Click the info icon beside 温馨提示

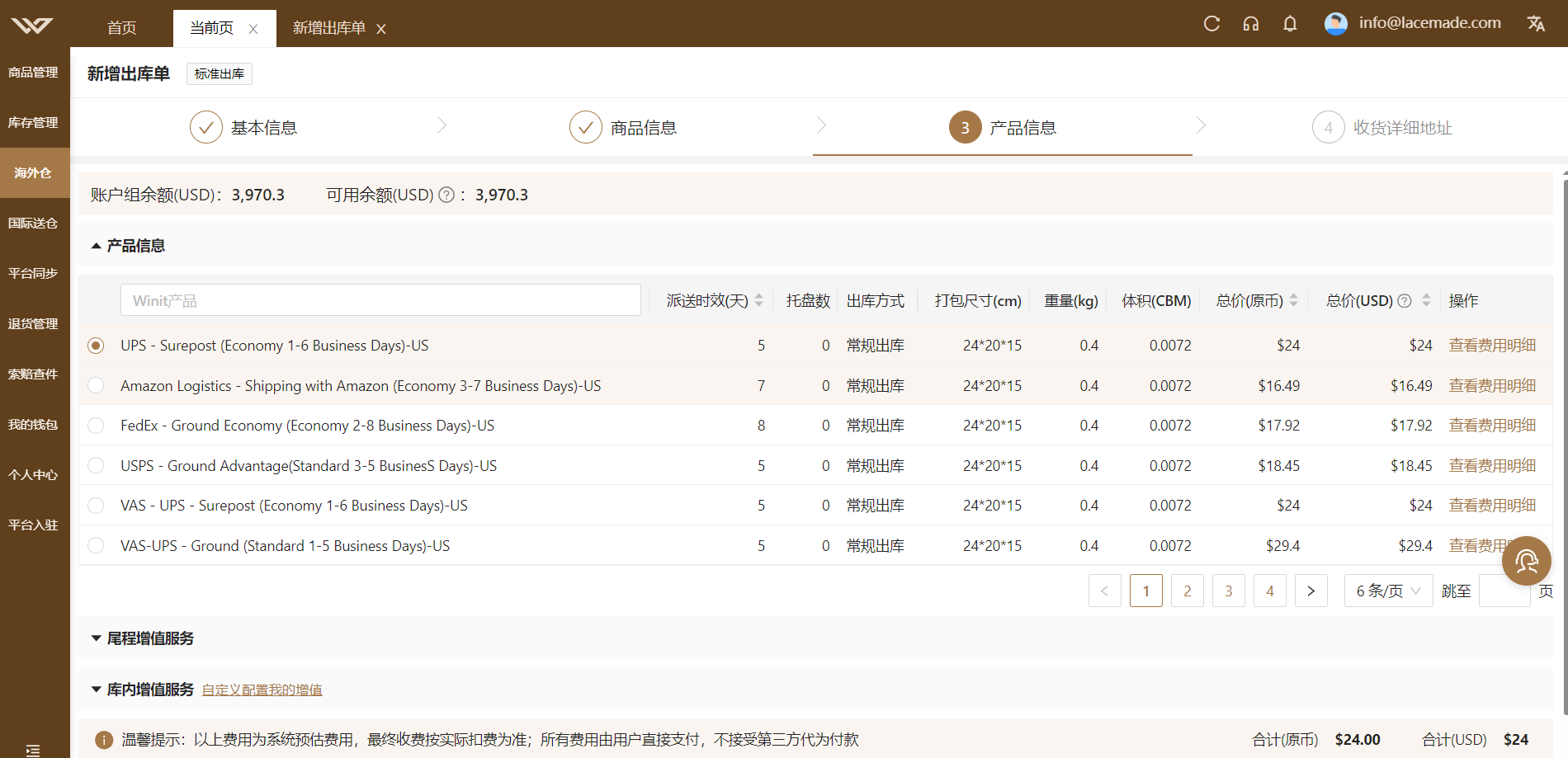[104, 740]
